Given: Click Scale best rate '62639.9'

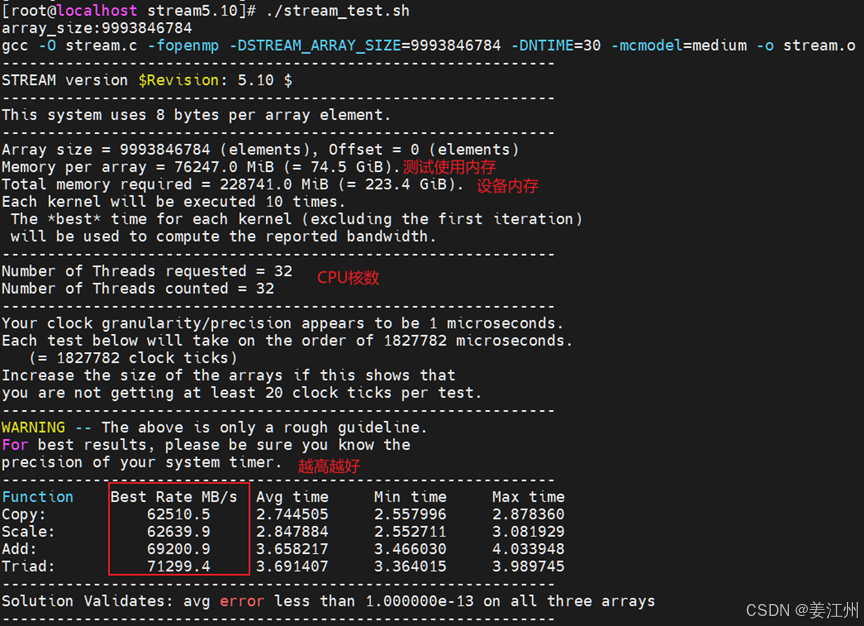Looking at the screenshot, I should [179, 532].
